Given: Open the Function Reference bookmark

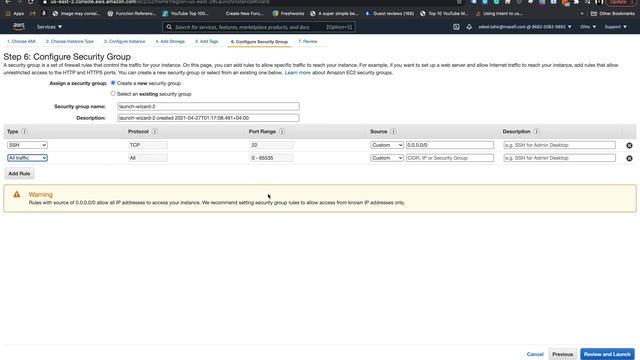Looking at the screenshot, I should tap(132, 13).
